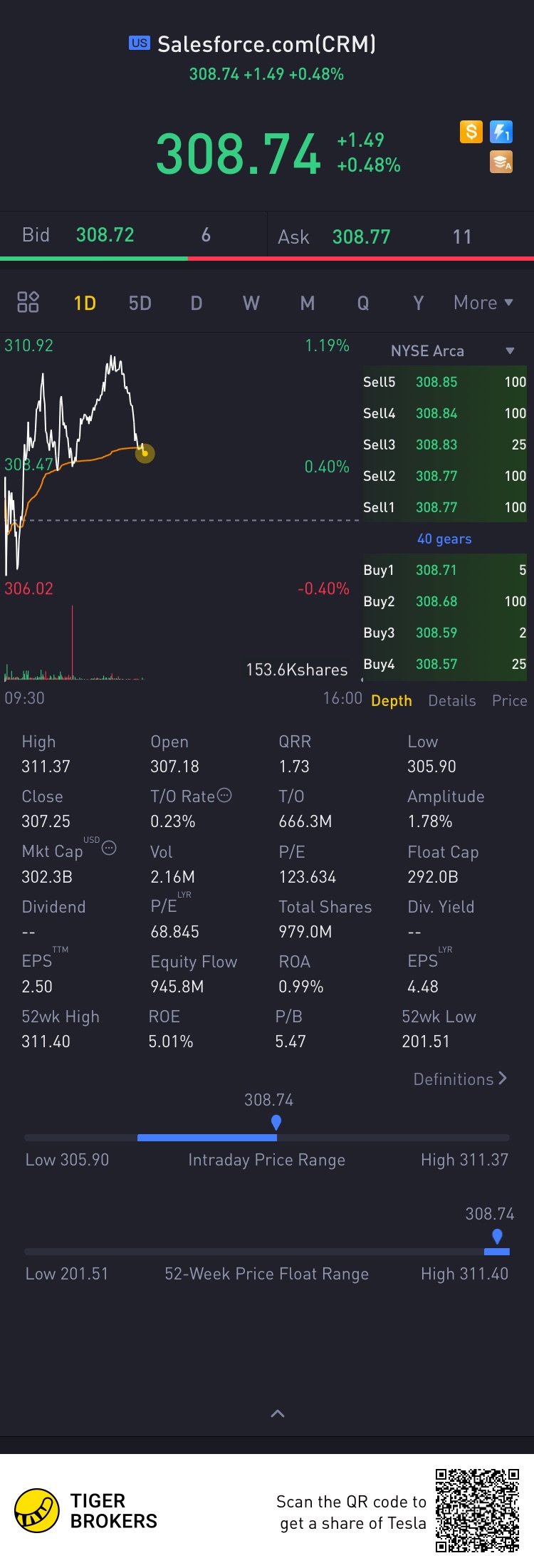Tap the Tiger Brokers logo

pyautogui.click(x=86, y=1511)
